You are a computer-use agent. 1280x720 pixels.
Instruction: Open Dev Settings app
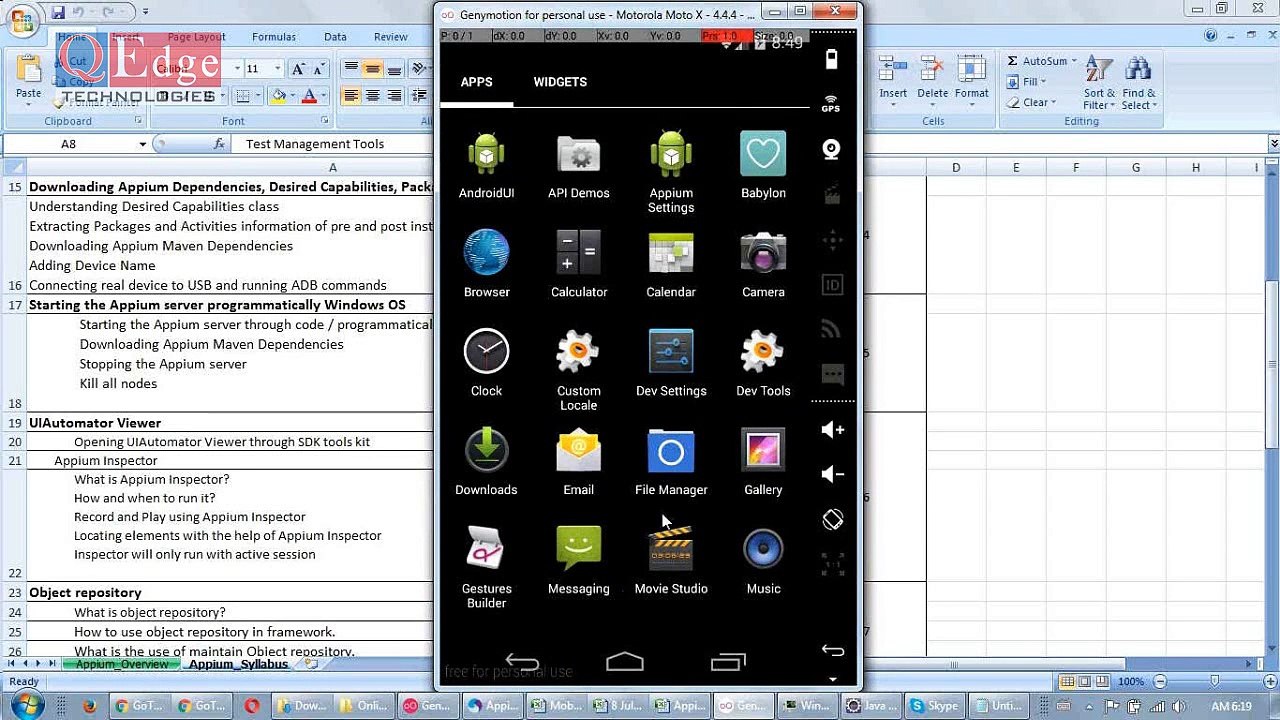coord(671,363)
